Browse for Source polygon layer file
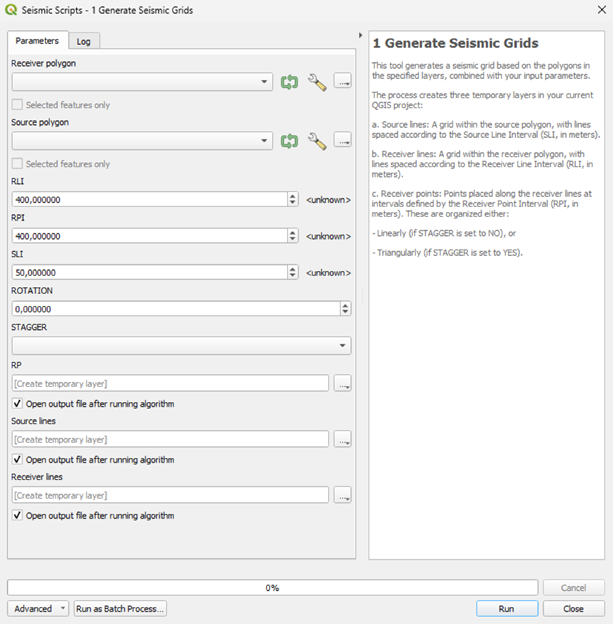Viewport: 613px width, 624px height. [343, 141]
